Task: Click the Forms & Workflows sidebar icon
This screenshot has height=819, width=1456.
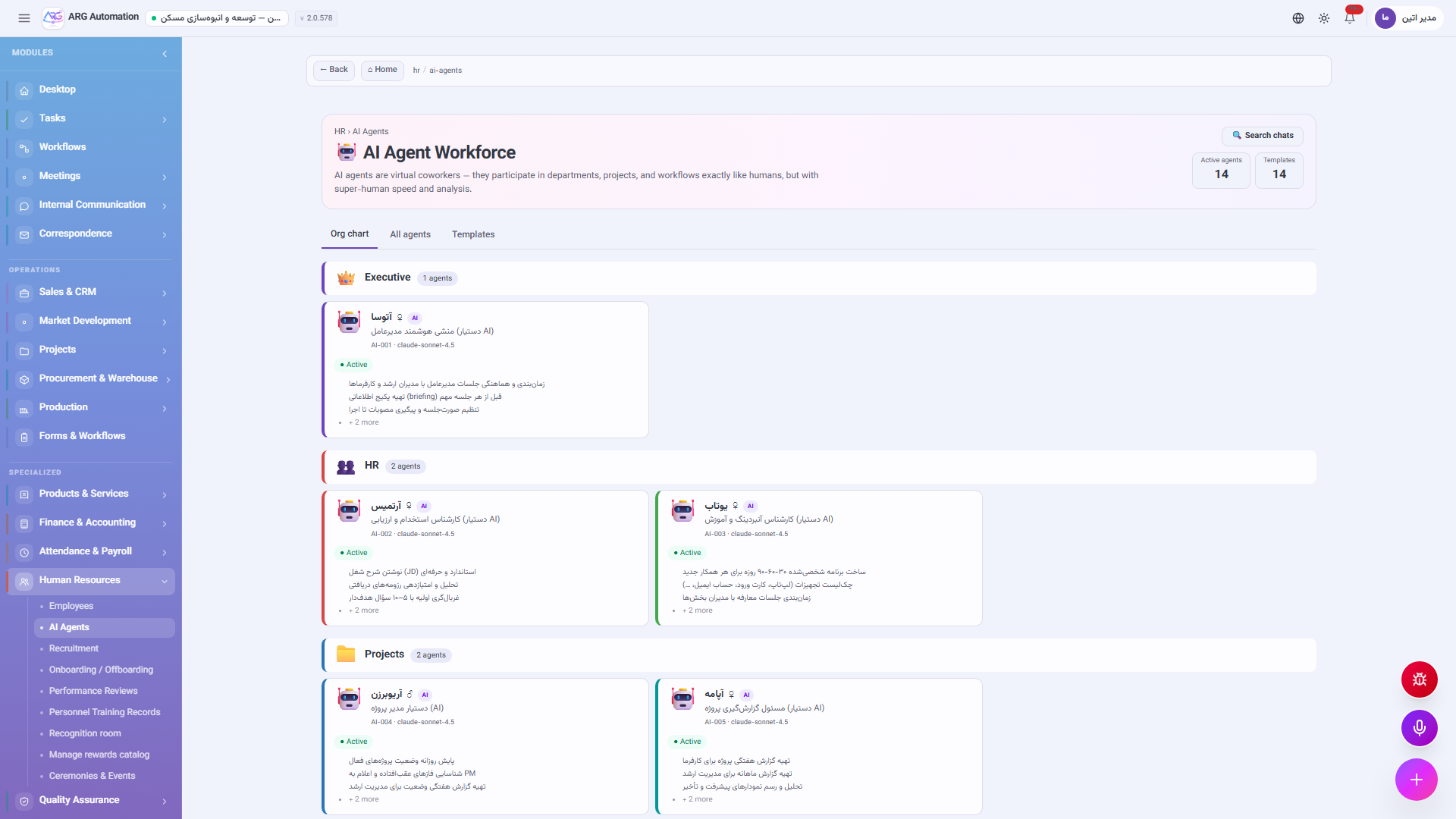Action: [24, 437]
